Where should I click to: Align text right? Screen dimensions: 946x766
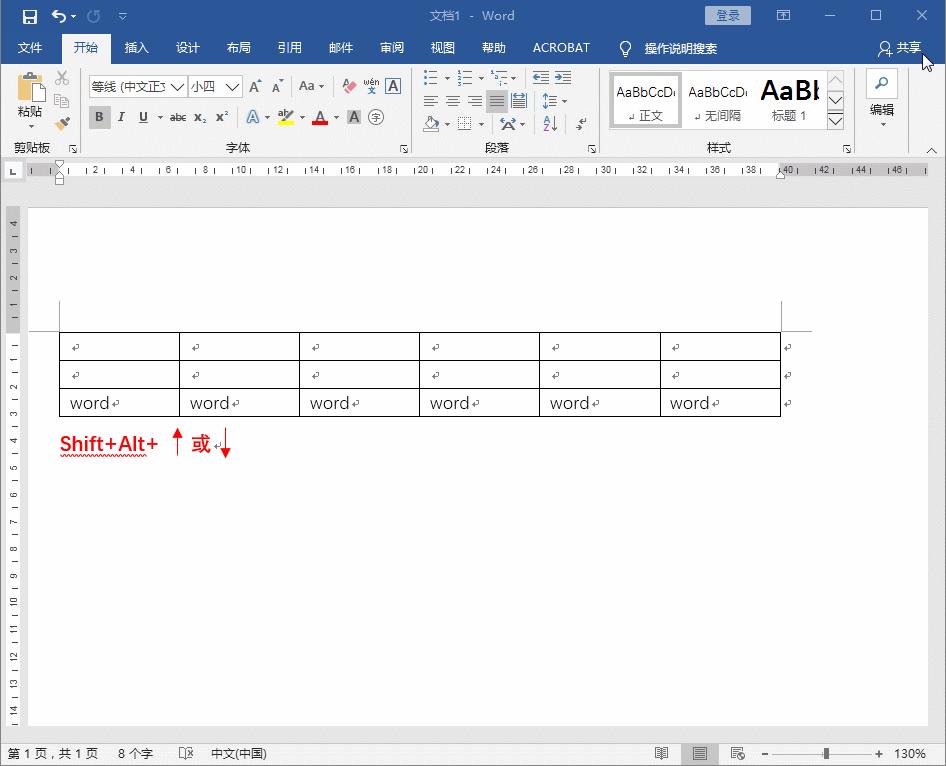click(x=475, y=101)
